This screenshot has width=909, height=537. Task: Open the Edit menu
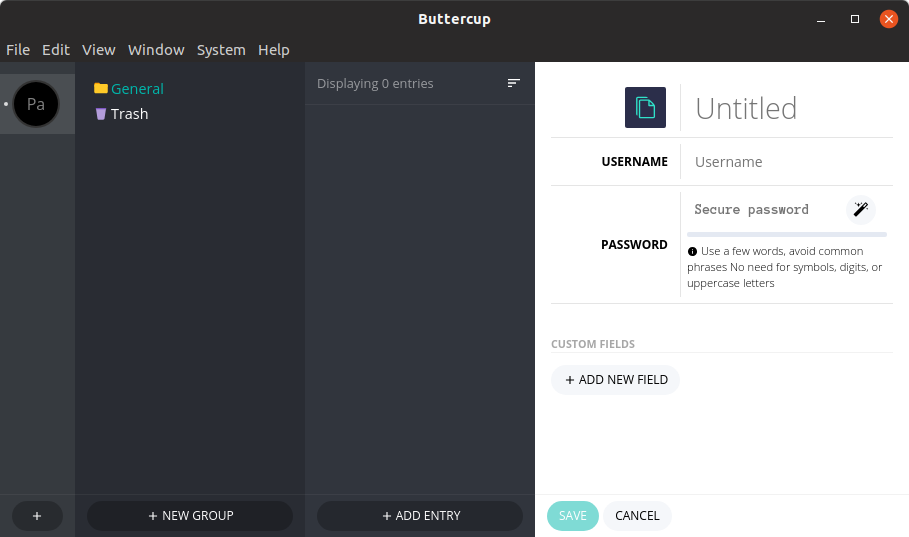[x=56, y=50]
